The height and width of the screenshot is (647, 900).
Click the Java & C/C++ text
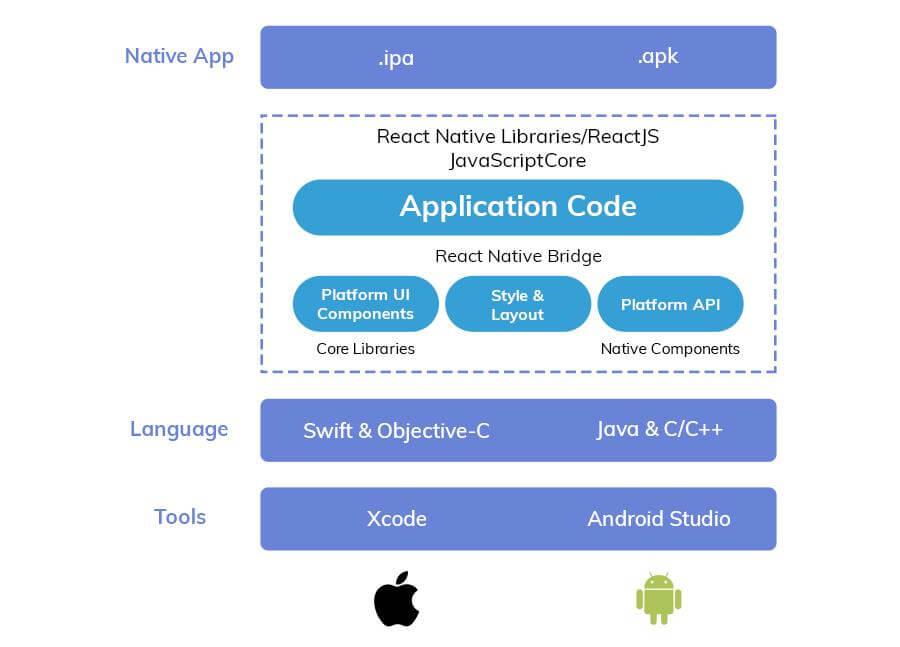point(660,429)
